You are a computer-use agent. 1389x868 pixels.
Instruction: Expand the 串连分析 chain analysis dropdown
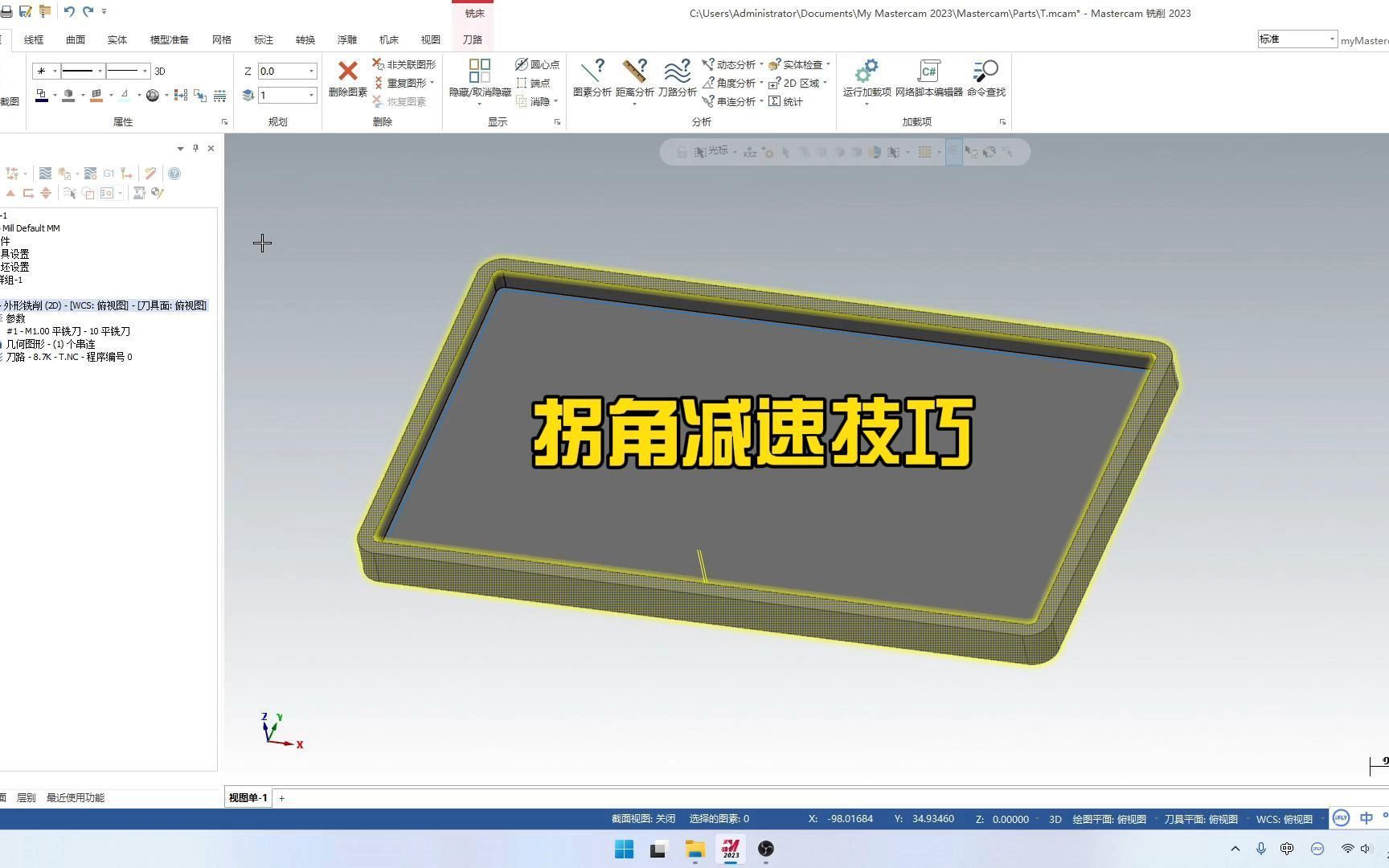761,101
